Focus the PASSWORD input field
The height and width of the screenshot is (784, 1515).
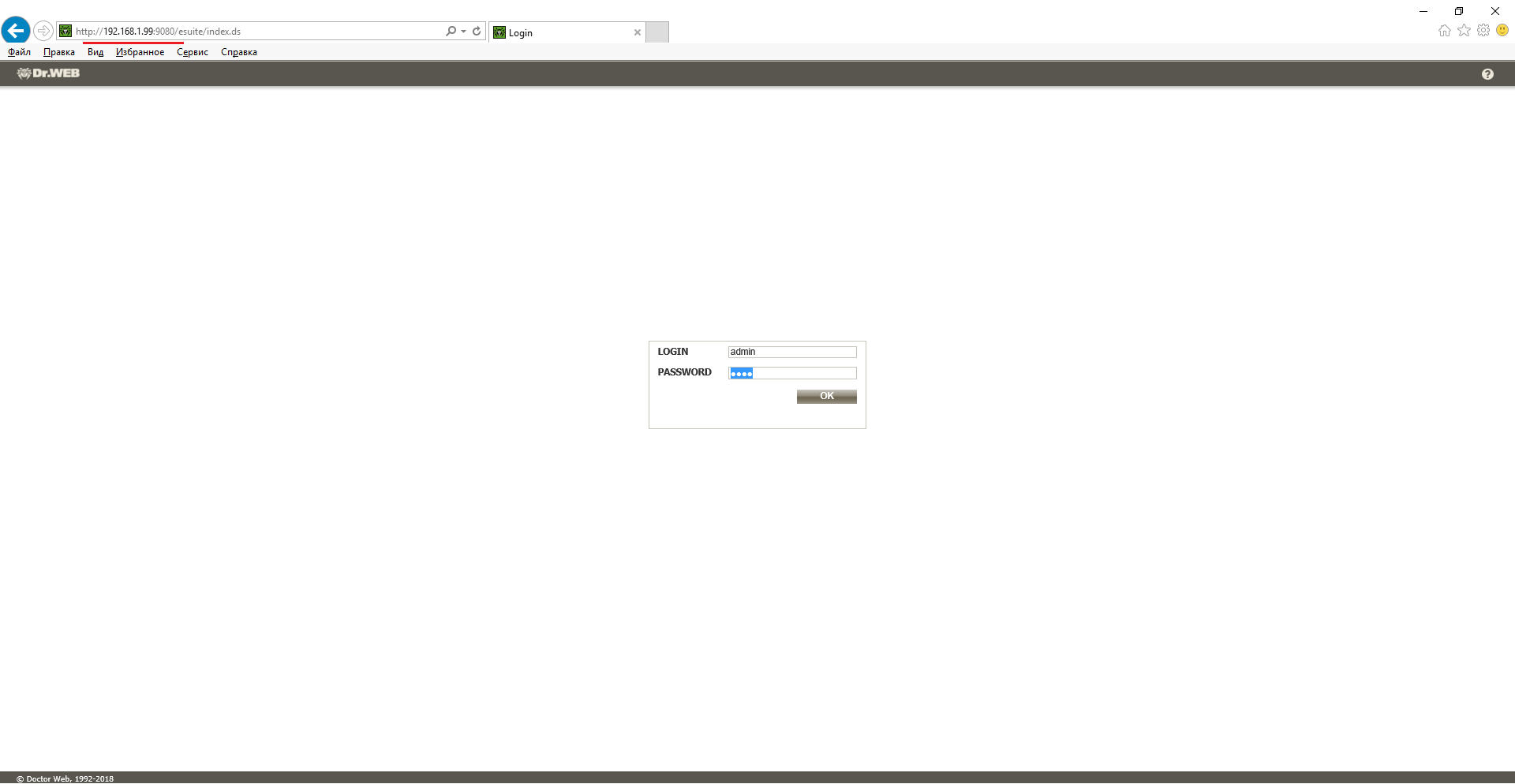pos(792,373)
